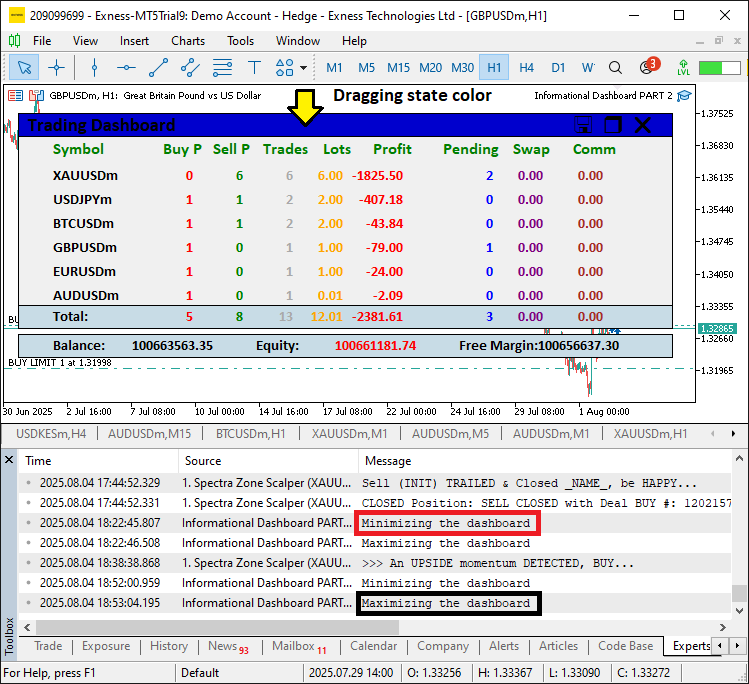Click the green connection status bar
The image size is (749, 684).
719,67
